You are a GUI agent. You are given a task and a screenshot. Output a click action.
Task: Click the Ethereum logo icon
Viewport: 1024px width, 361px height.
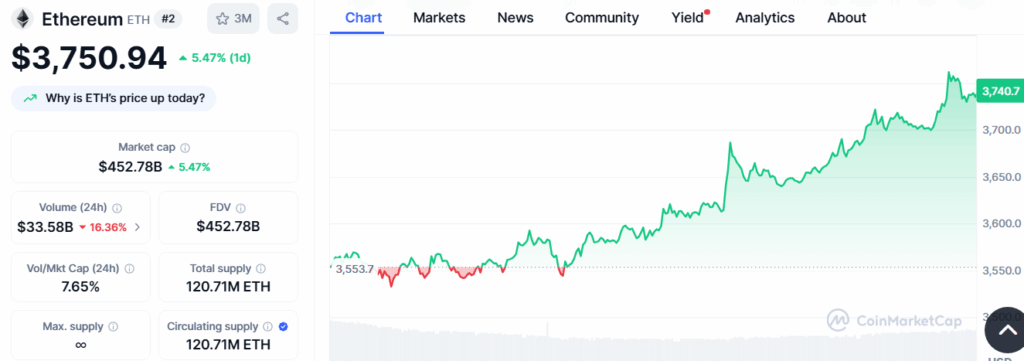[23, 19]
